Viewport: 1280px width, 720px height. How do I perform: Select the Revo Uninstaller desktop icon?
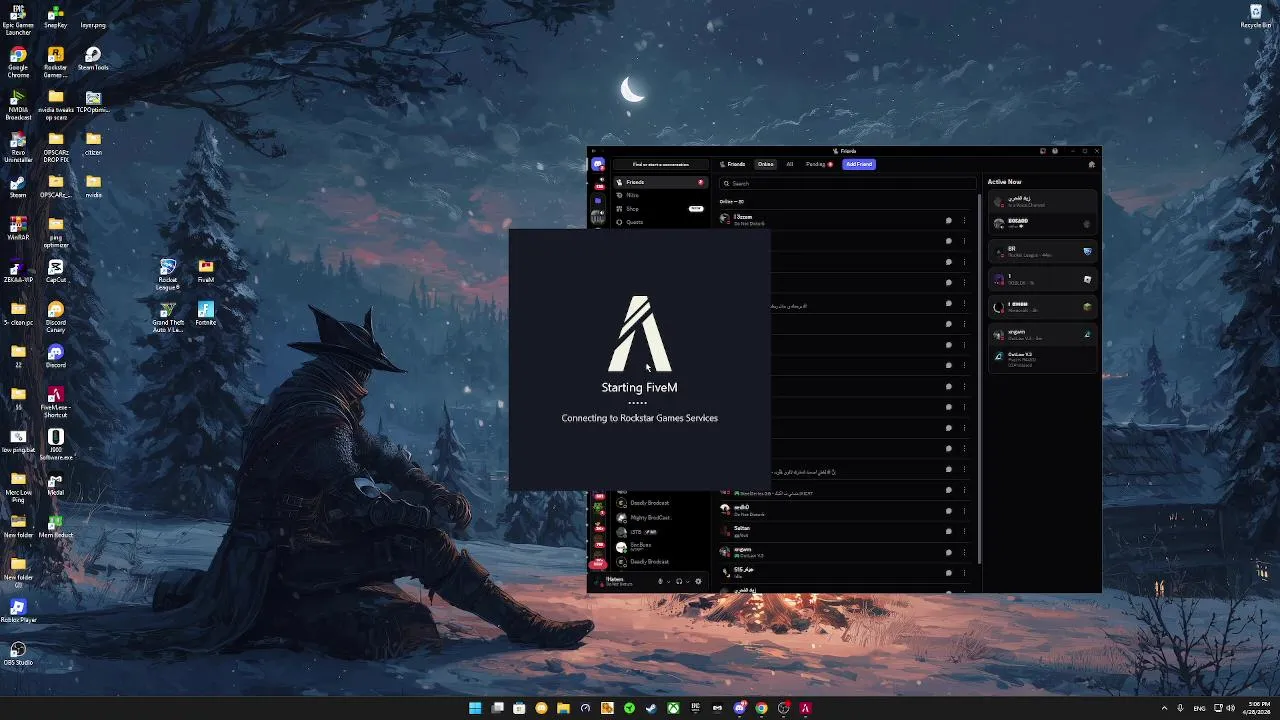(x=18, y=148)
